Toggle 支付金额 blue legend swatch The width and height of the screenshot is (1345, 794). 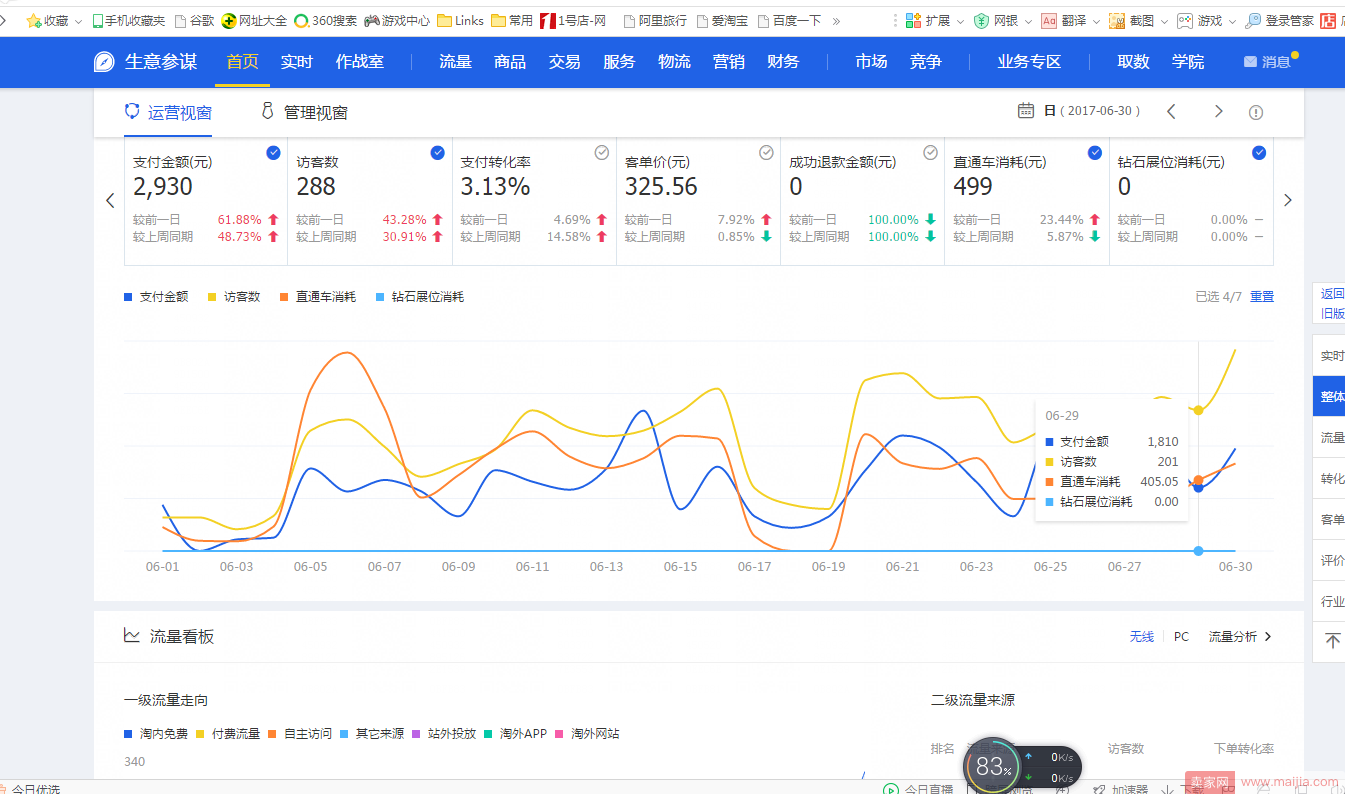(x=127, y=297)
